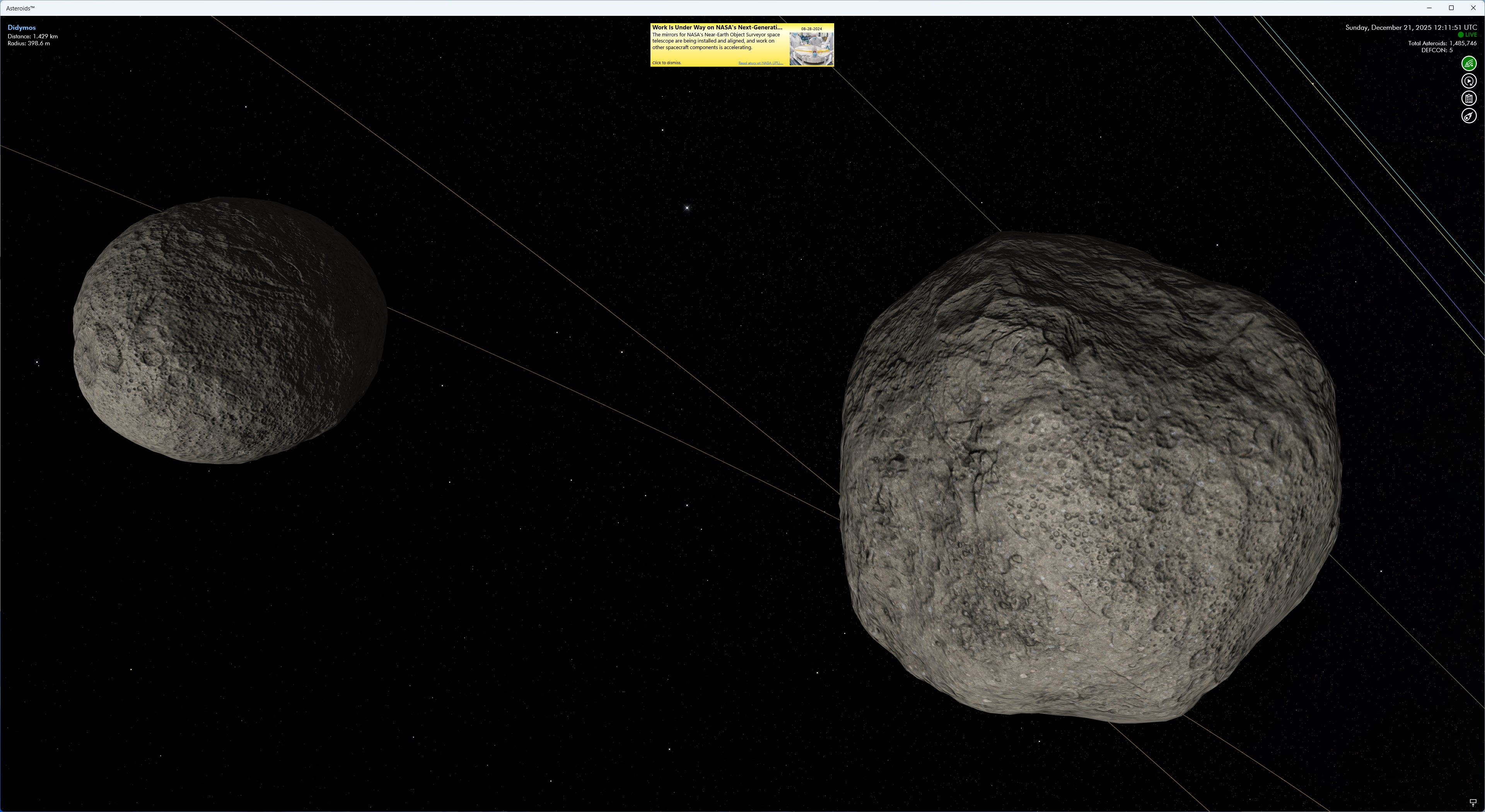Image resolution: width=1485 pixels, height=812 pixels.
Task: Click the clipboard icon below the replay button
Action: [1469, 98]
